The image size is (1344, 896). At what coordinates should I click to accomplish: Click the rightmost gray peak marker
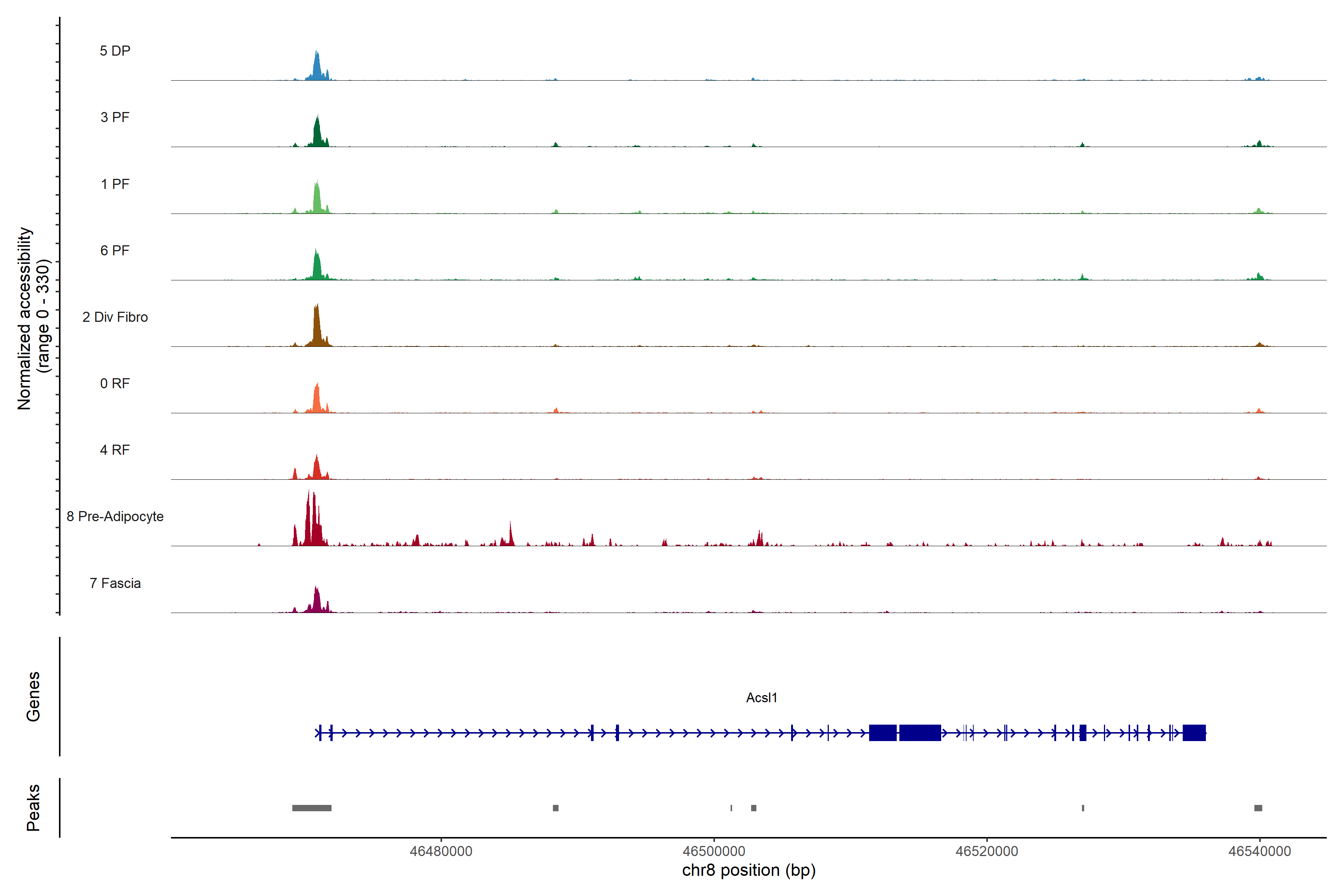1258,808
